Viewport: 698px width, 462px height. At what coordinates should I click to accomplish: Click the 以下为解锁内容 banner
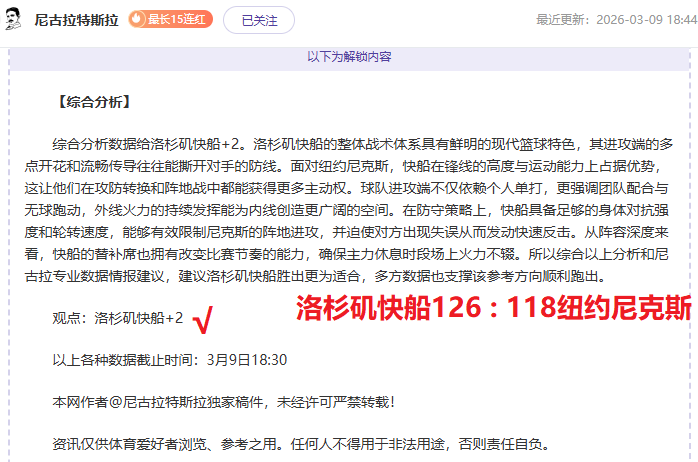tap(348, 57)
